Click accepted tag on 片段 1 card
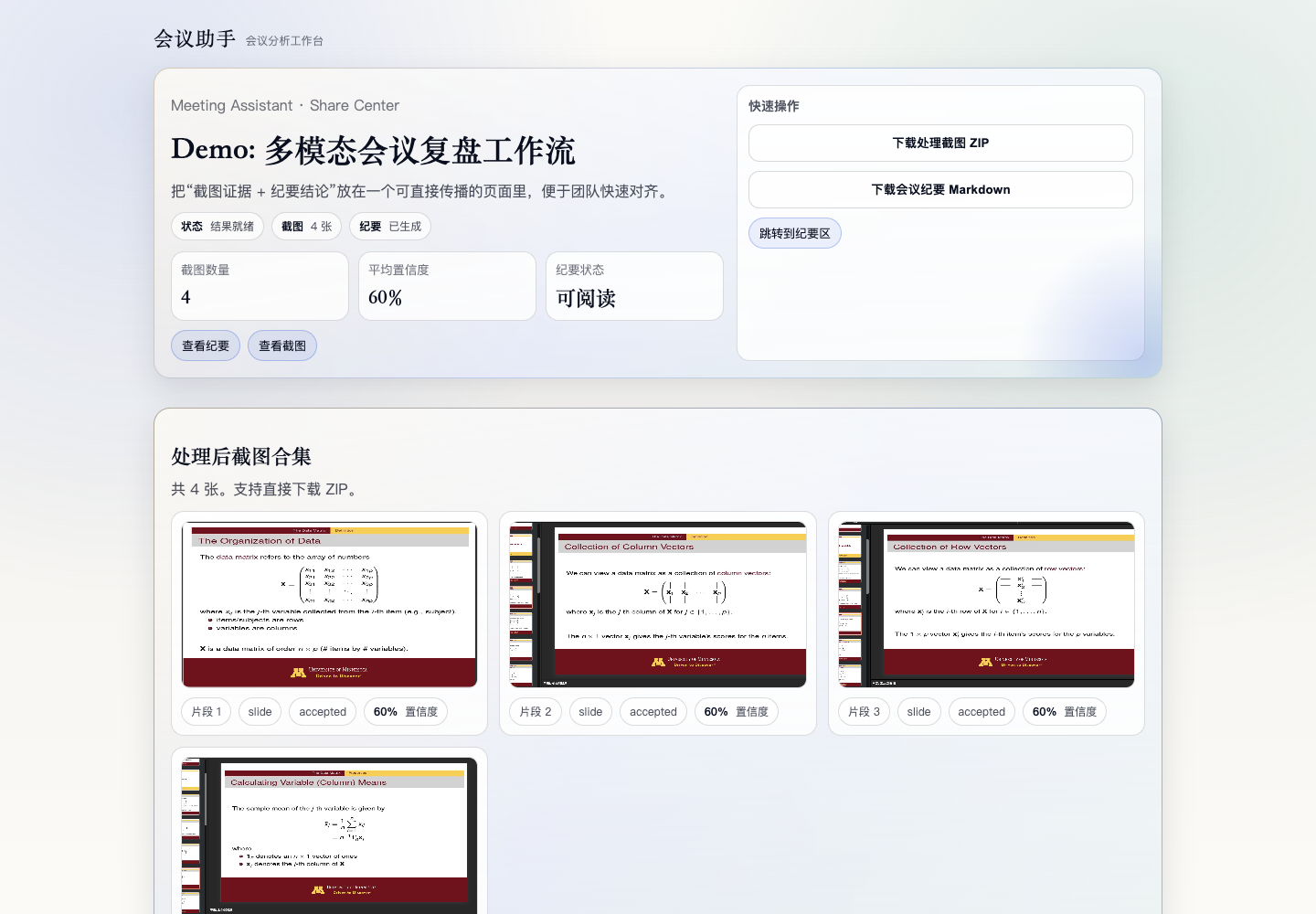The width and height of the screenshot is (1316, 914). click(323, 711)
